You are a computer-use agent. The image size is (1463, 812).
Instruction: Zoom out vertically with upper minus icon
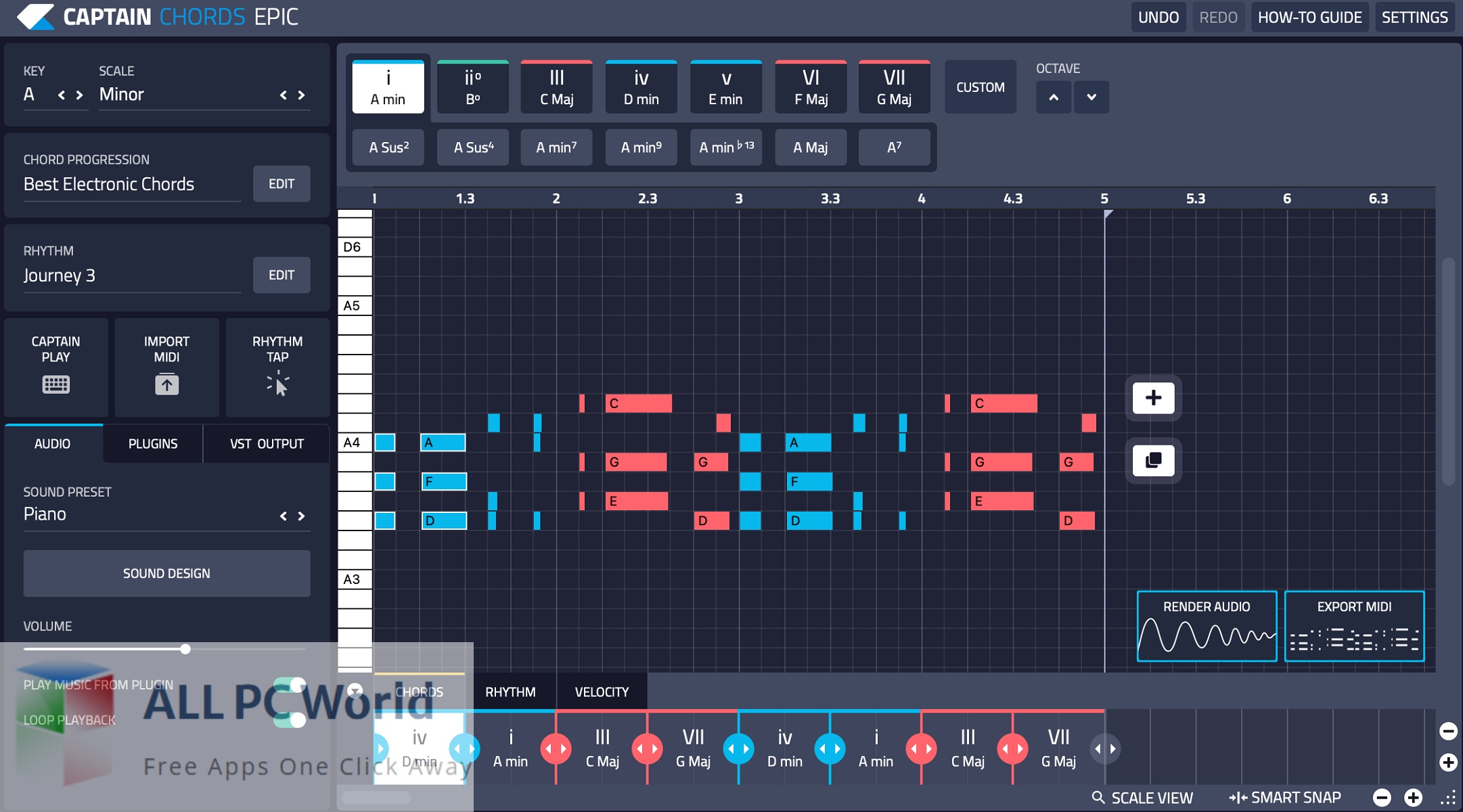pyautogui.click(x=1448, y=731)
